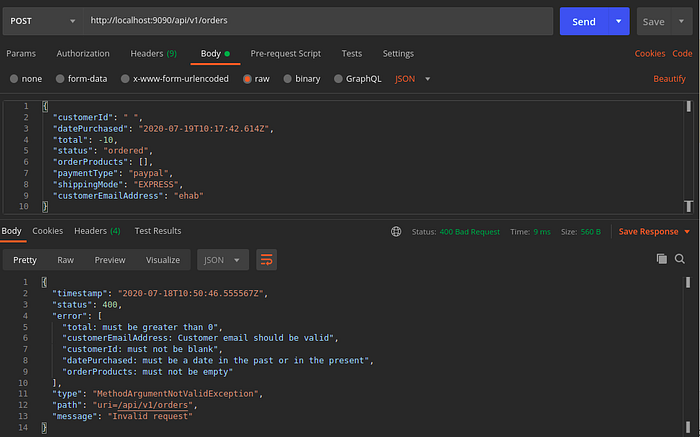Switch to the Headers (9) request tab
This screenshot has width=700, height=437.
(154, 54)
